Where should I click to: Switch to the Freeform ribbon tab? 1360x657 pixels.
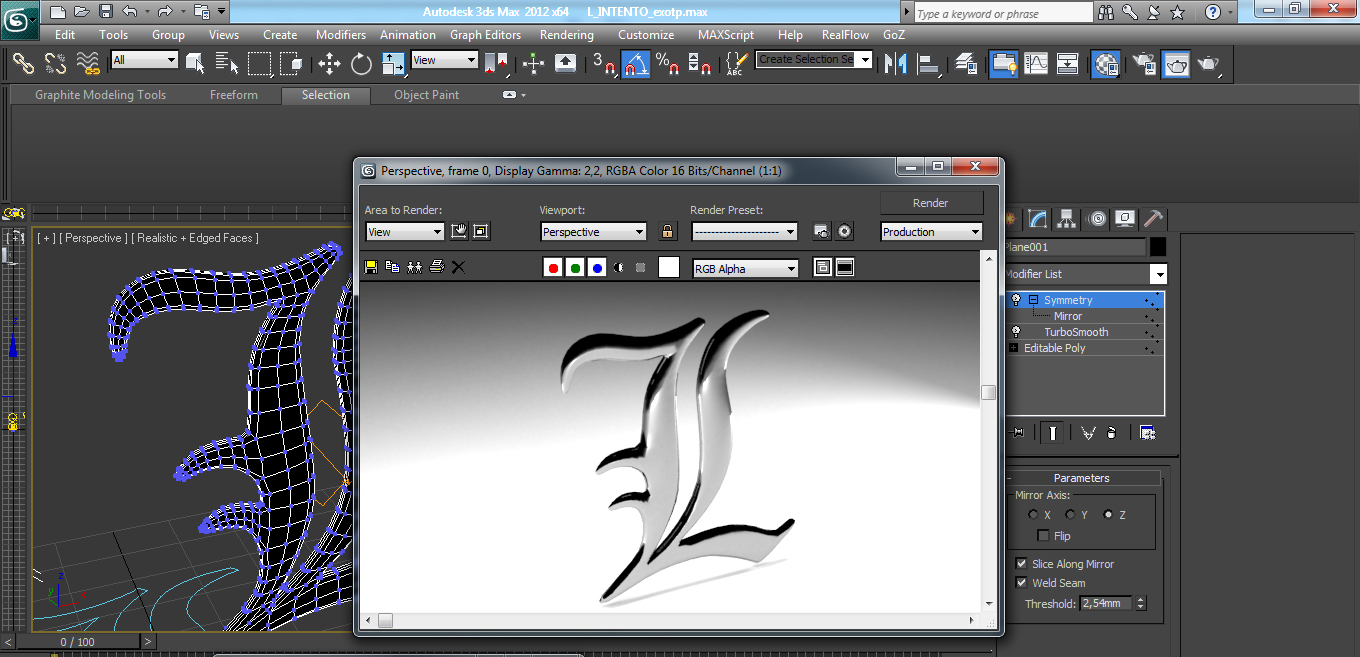click(234, 95)
